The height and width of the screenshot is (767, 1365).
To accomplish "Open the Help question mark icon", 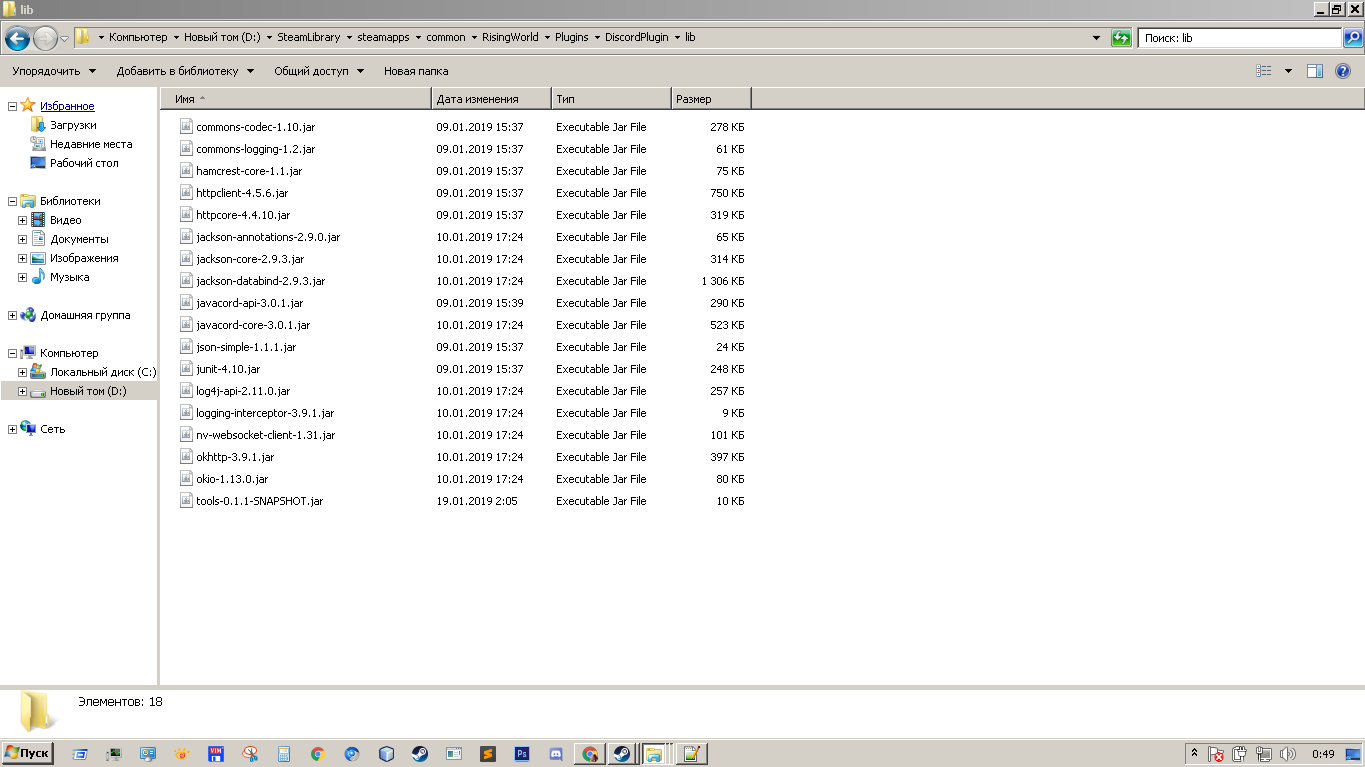I will pos(1343,71).
